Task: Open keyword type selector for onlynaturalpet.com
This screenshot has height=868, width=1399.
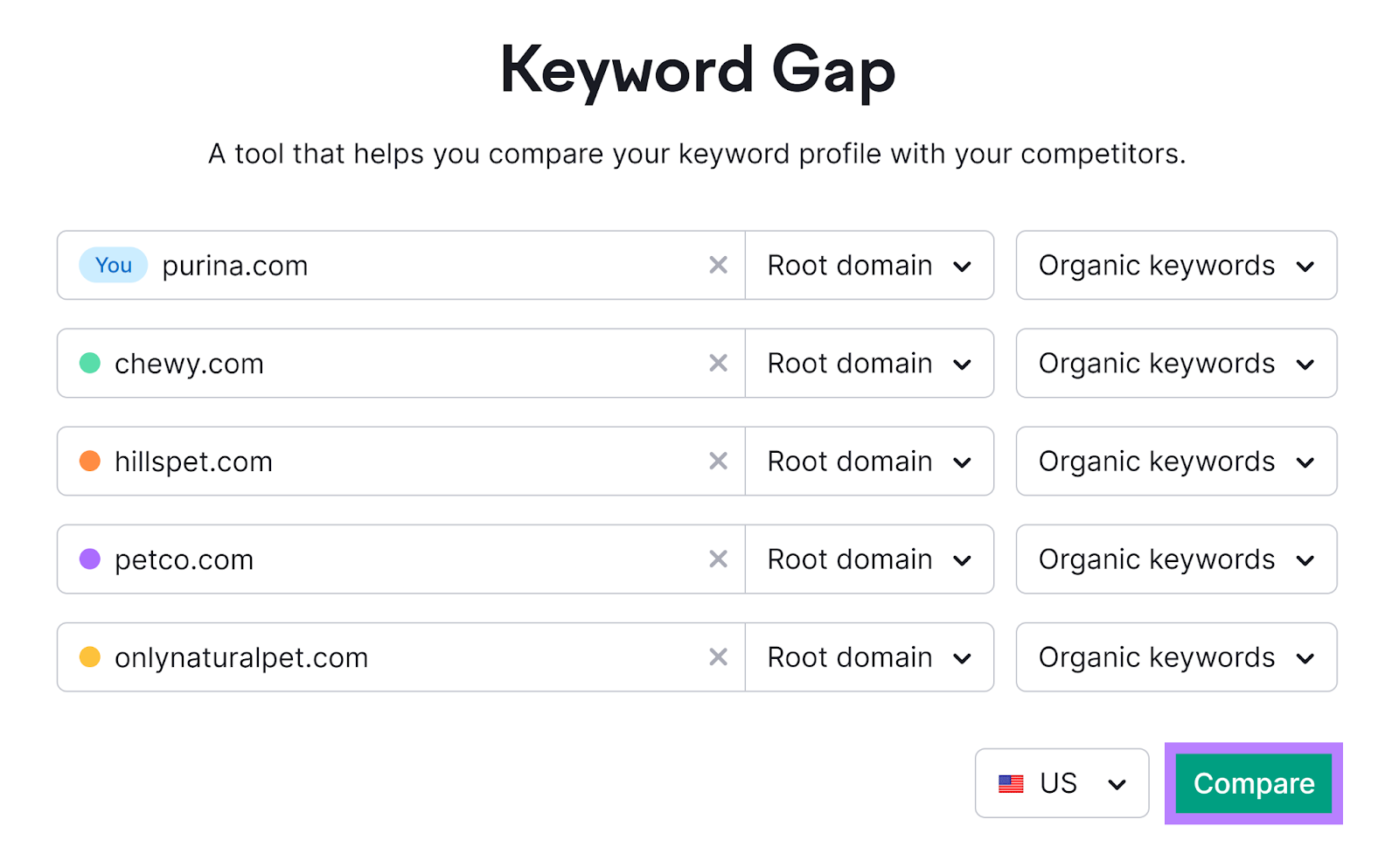Action: click(1175, 656)
